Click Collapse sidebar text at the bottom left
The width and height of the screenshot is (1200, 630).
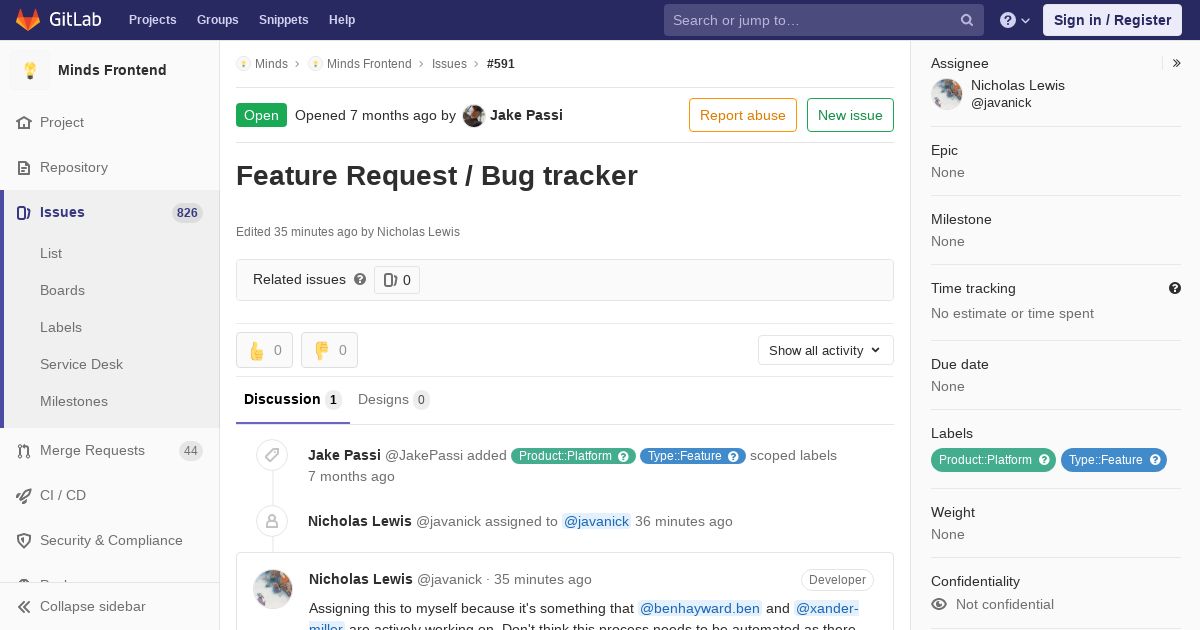tap(92, 606)
